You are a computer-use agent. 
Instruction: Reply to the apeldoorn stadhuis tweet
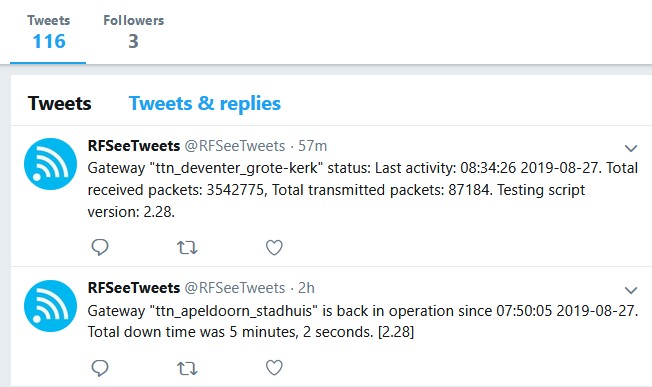click(x=100, y=368)
